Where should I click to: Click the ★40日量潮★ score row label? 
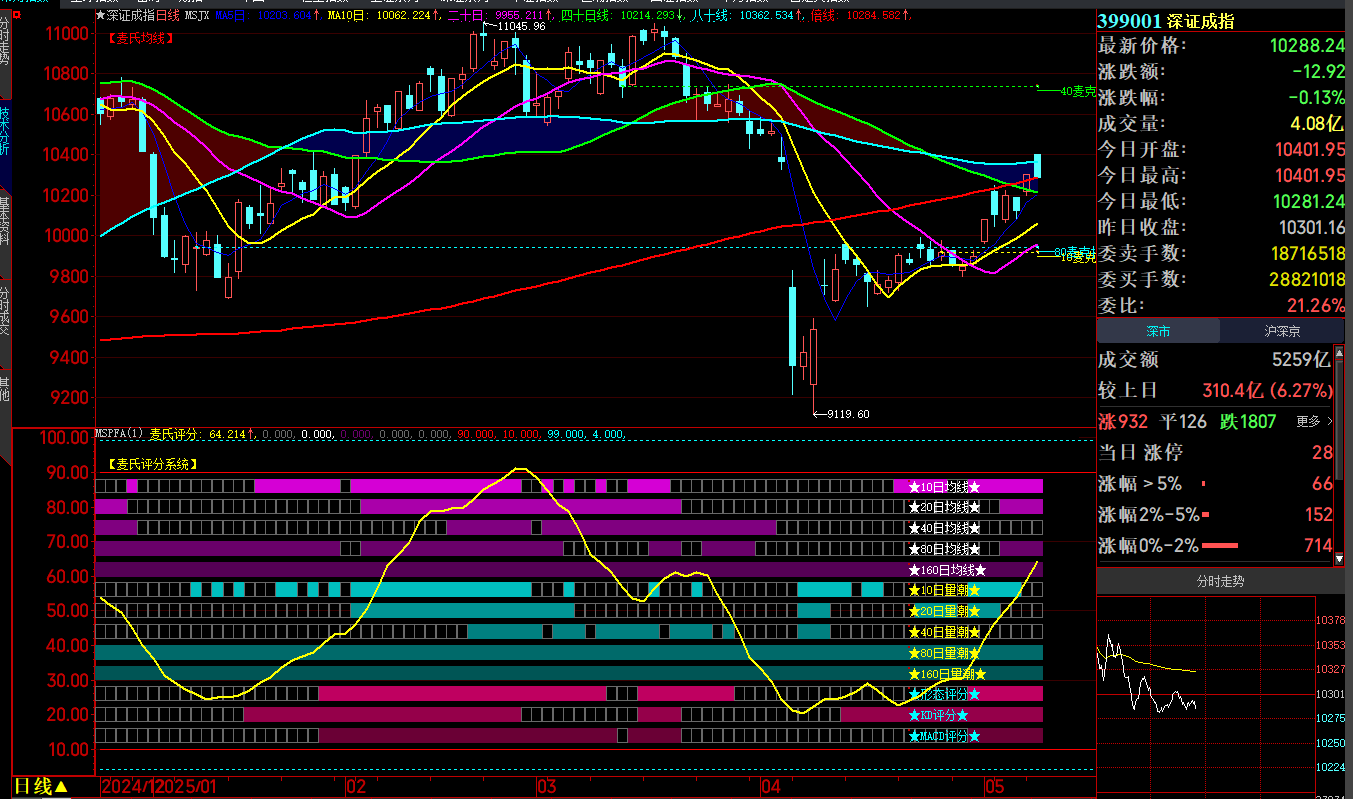[943, 632]
